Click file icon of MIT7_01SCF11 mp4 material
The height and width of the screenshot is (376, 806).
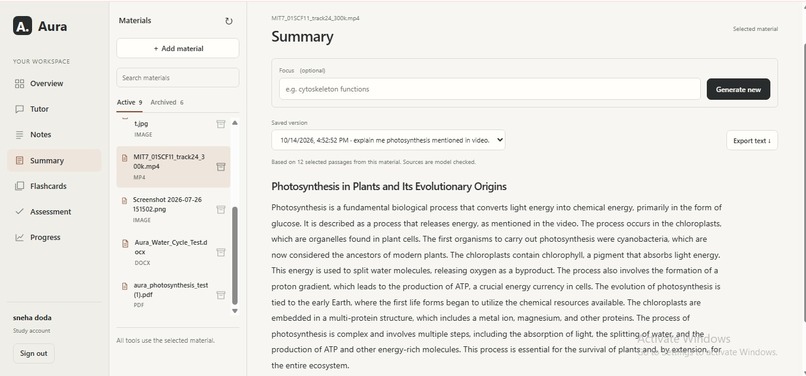click(124, 158)
